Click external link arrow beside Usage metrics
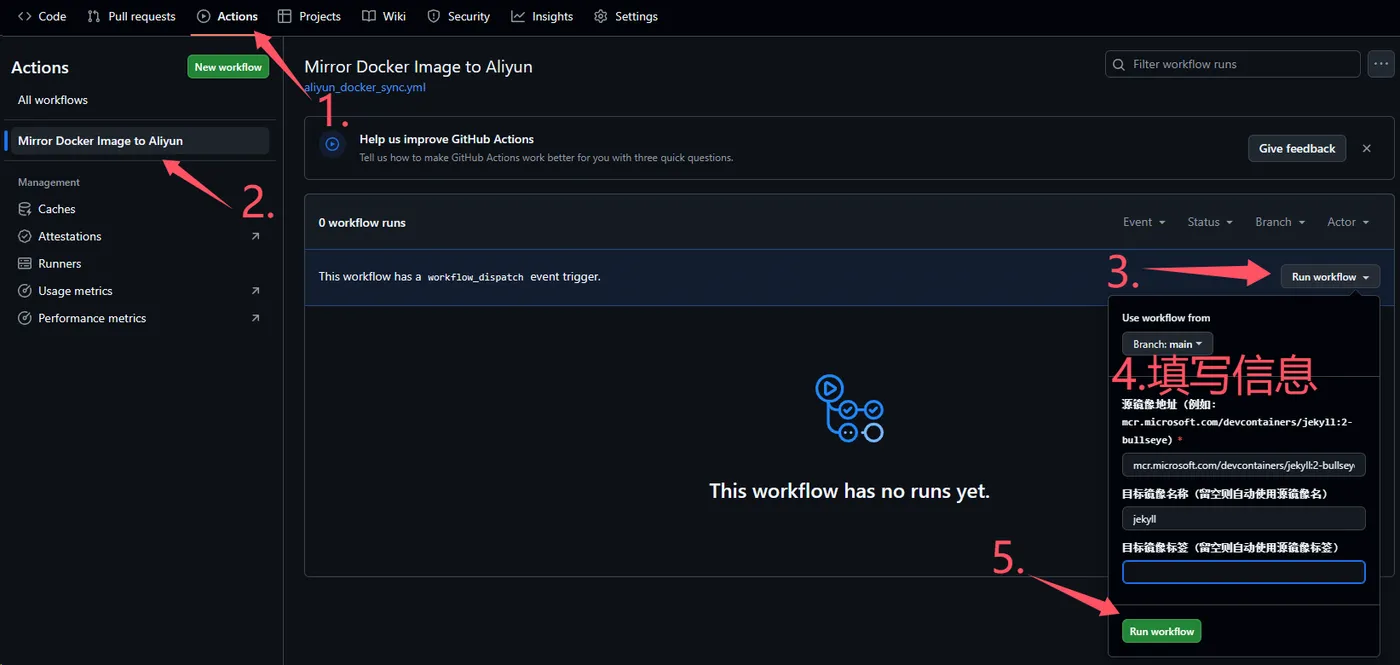 coord(255,291)
